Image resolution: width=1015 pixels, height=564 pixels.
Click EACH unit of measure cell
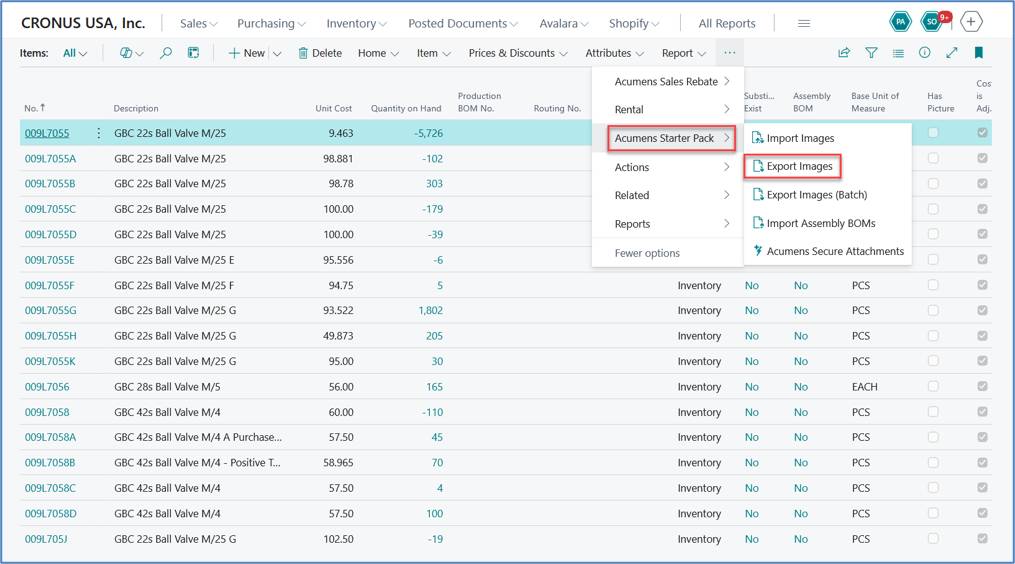coord(864,387)
